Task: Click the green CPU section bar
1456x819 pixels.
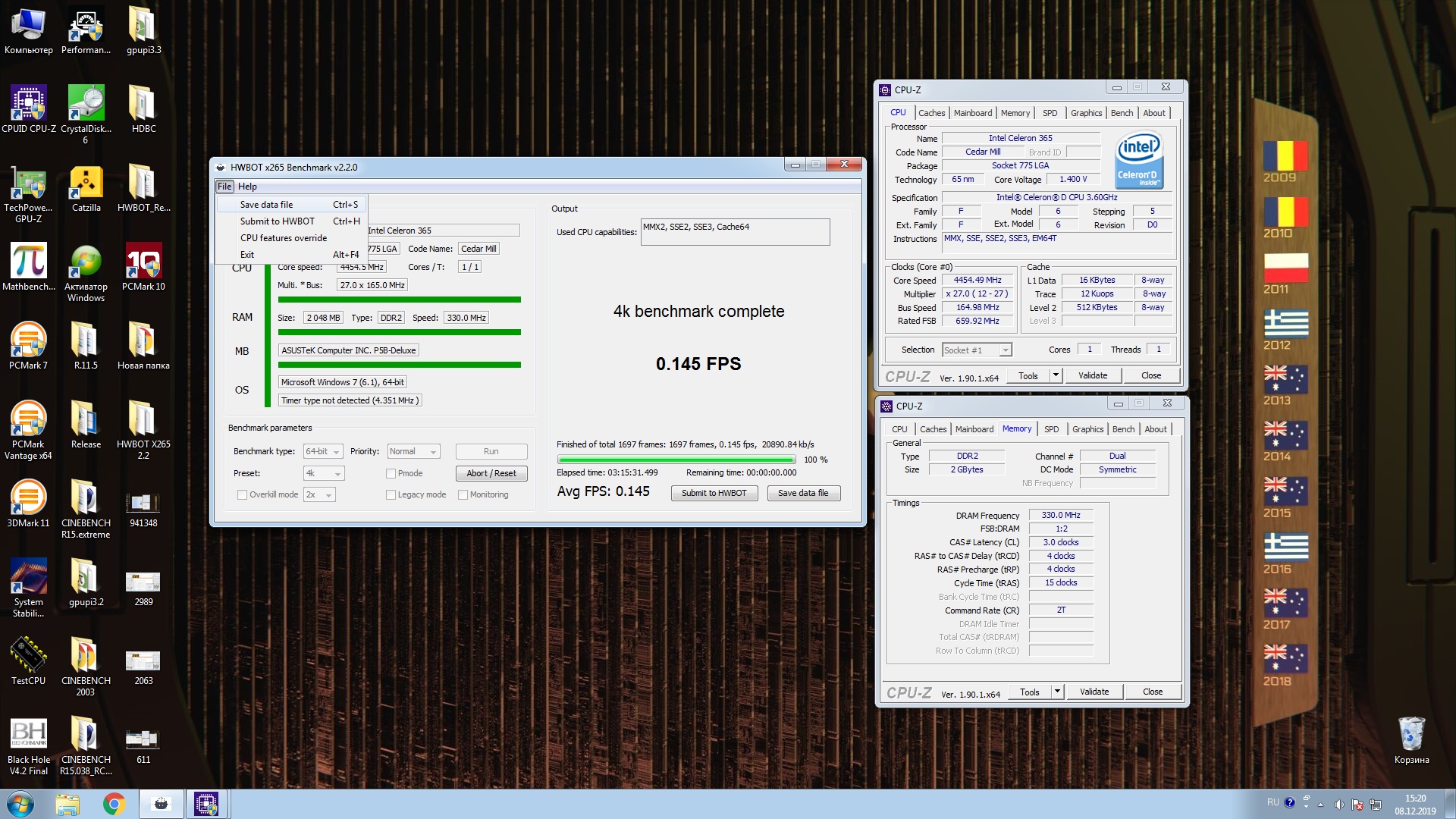Action: click(399, 300)
